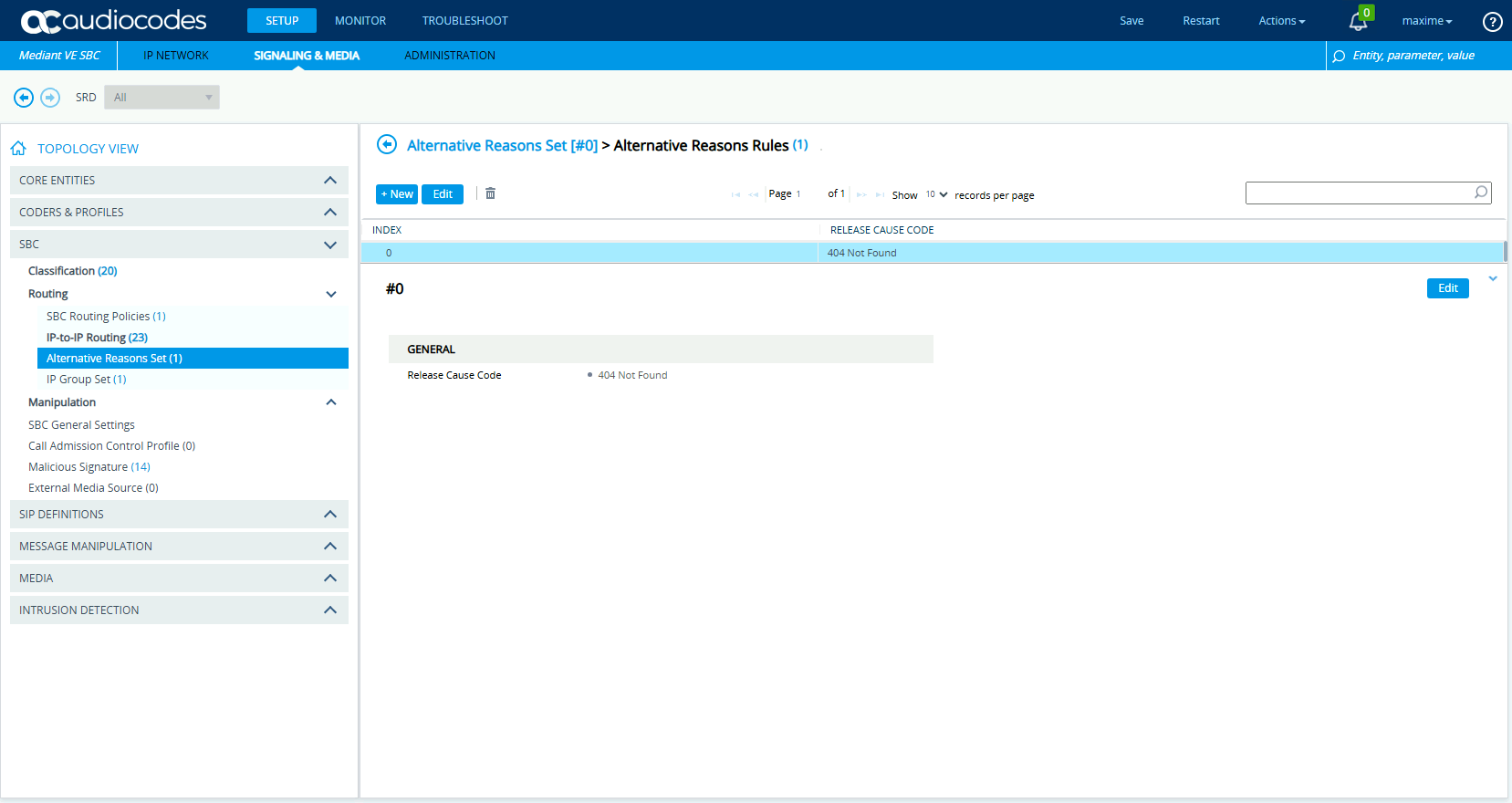Image resolution: width=1512 pixels, height=803 pixels.
Task: Click the navigate forward arrow near SRD
Action: (x=50, y=98)
